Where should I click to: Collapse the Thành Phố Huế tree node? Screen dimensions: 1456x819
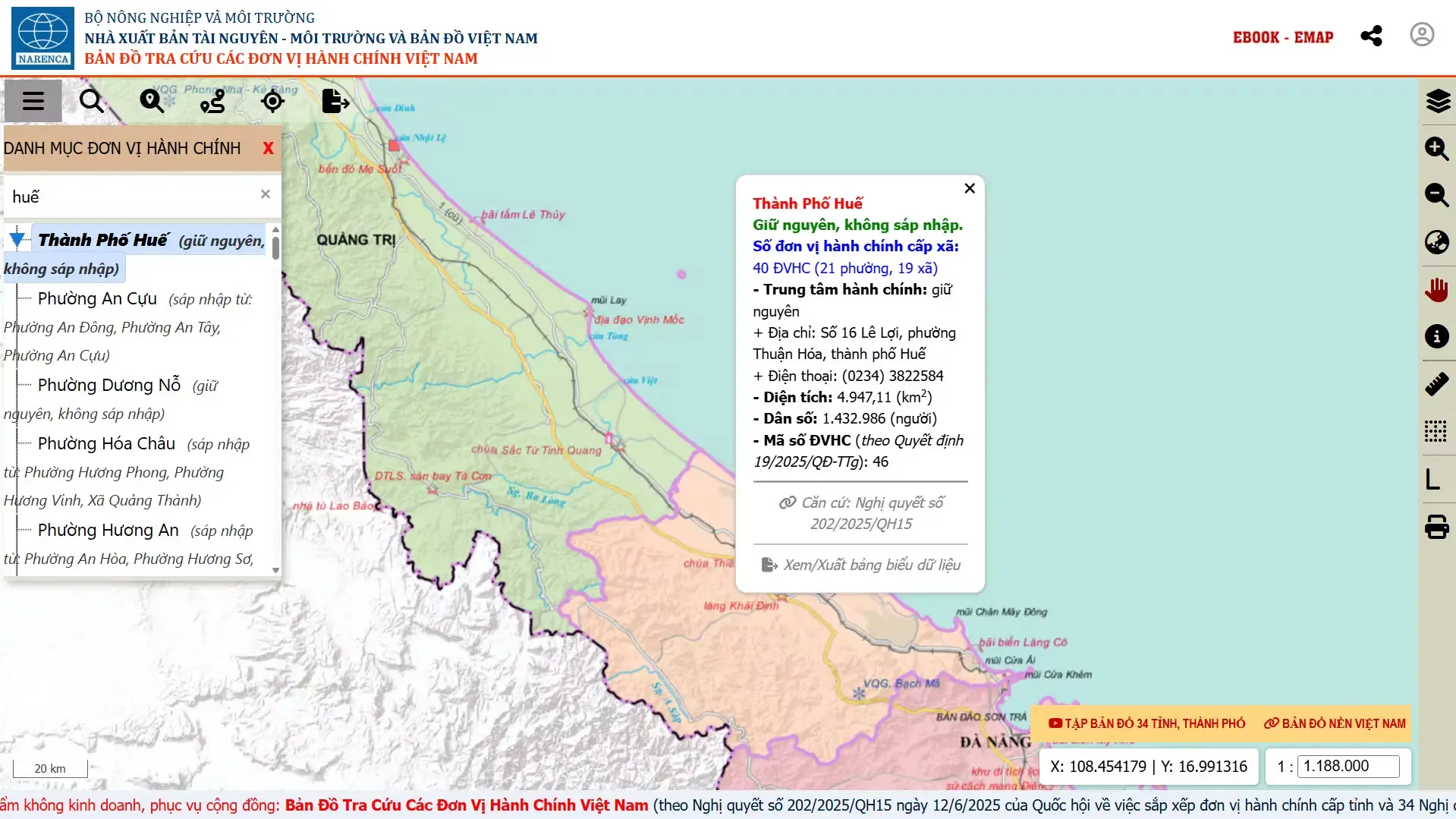(x=17, y=241)
